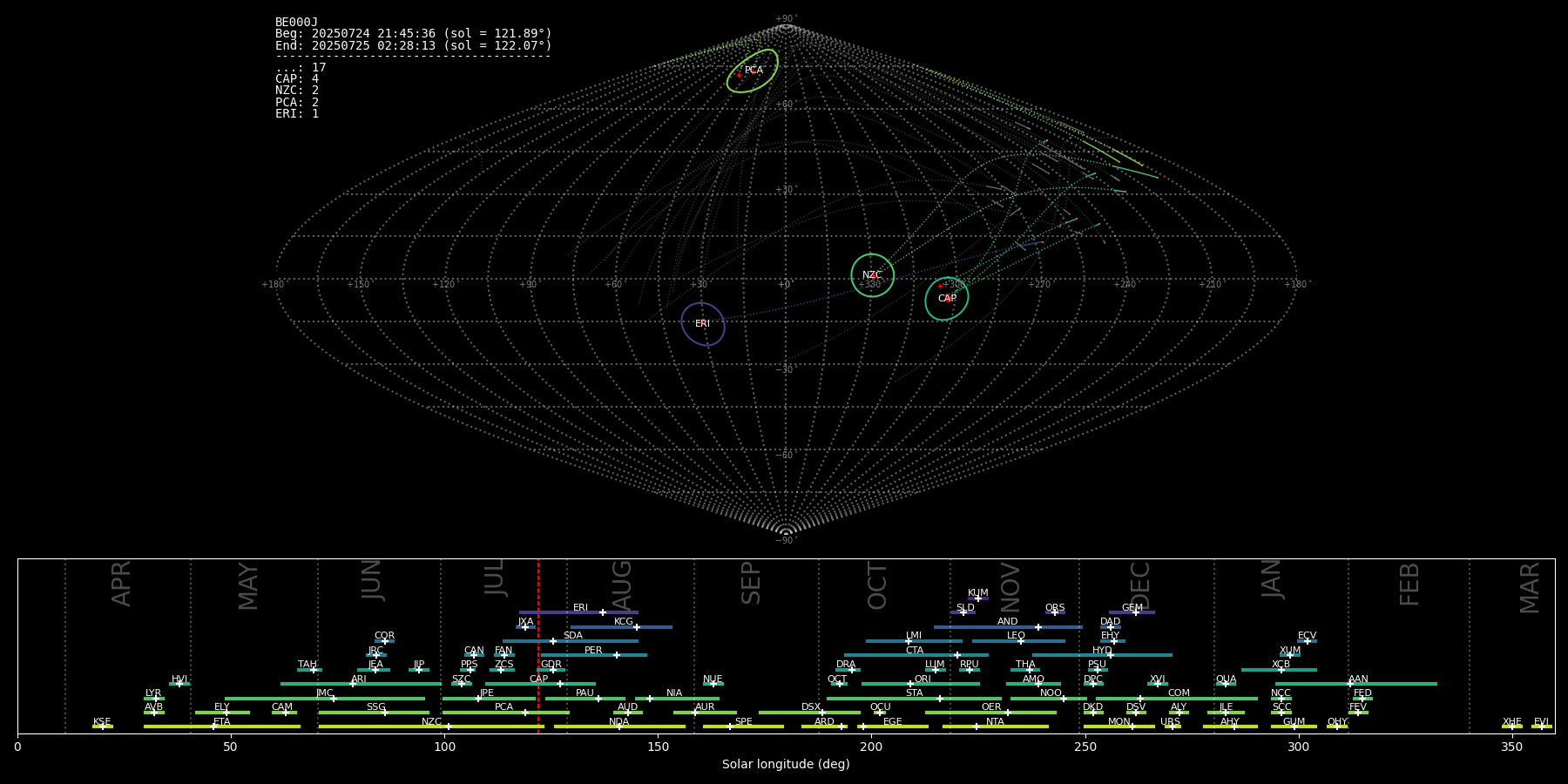Select the Beg: 20250724 21:45:36 line
Screen dimensions: 1568x784
point(414,34)
